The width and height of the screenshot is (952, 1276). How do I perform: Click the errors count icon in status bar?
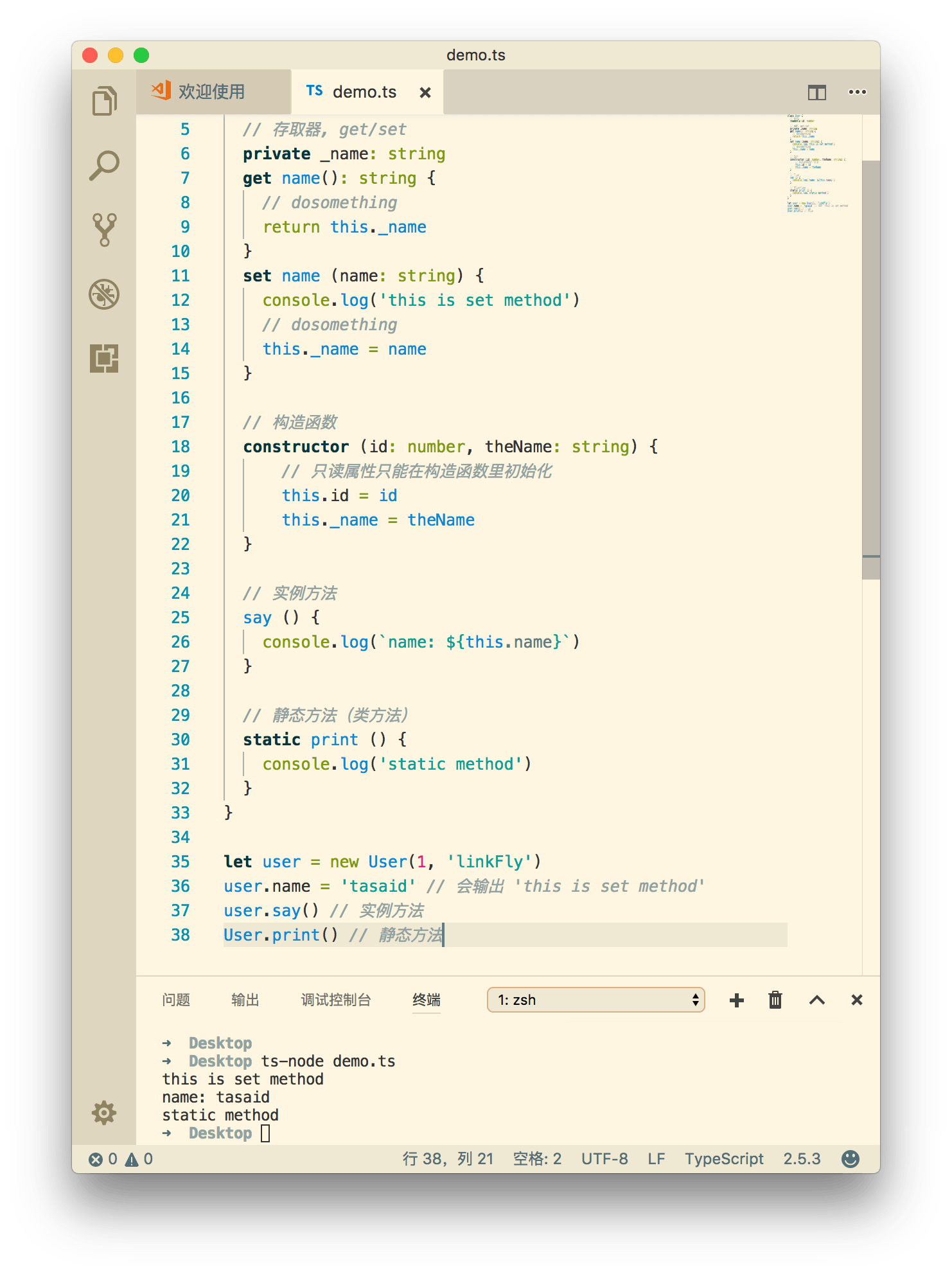(96, 1159)
